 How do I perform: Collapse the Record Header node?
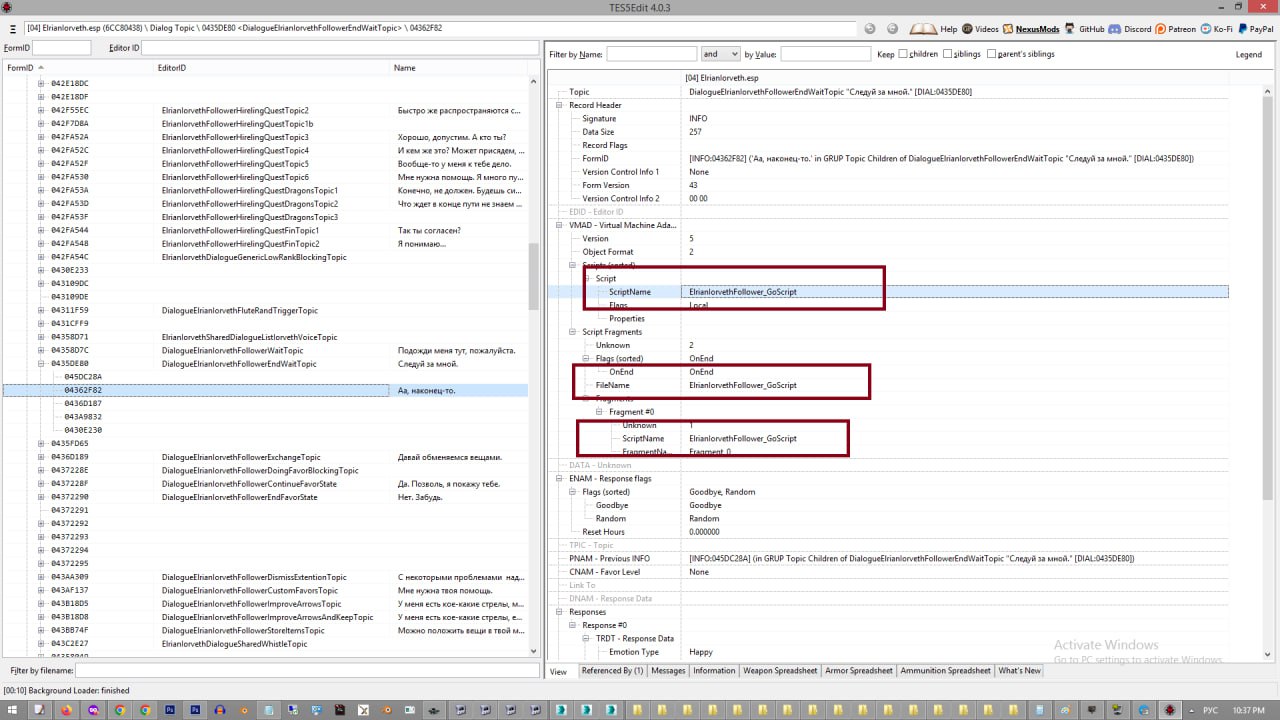pos(560,105)
